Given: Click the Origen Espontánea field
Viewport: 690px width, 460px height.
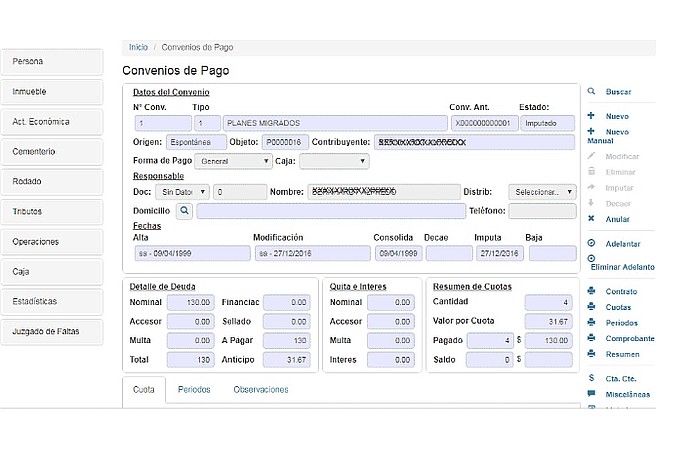Looking at the screenshot, I should pyautogui.click(x=196, y=142).
